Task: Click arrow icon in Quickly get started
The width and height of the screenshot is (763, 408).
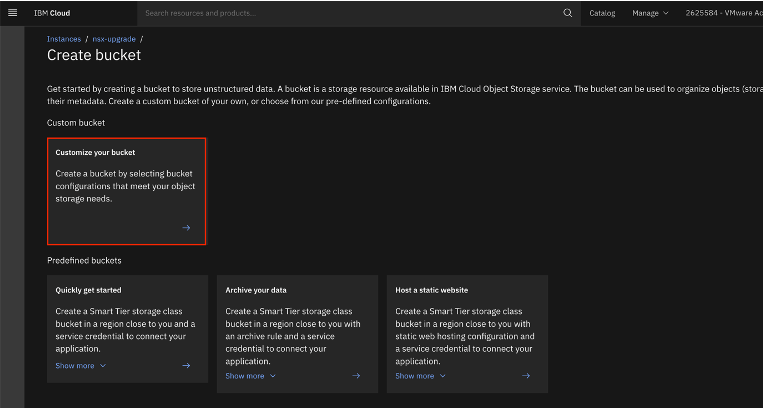Action: click(186, 366)
